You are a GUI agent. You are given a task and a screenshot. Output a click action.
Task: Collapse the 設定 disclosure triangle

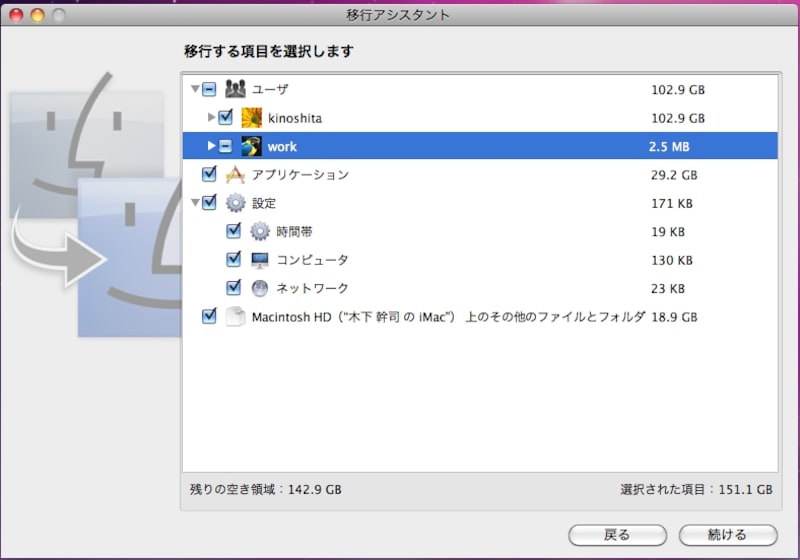[x=195, y=203]
